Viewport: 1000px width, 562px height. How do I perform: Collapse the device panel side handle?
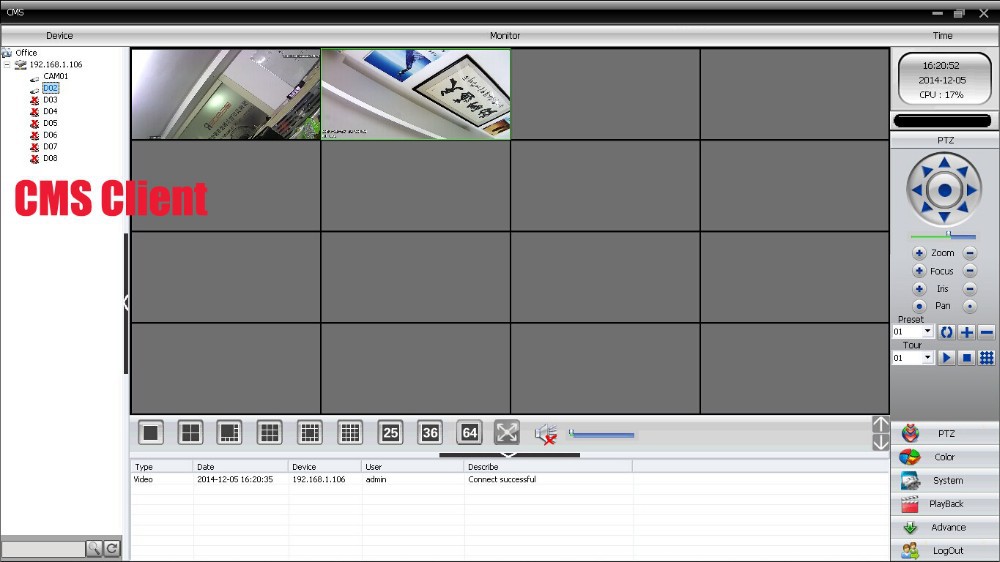click(126, 303)
